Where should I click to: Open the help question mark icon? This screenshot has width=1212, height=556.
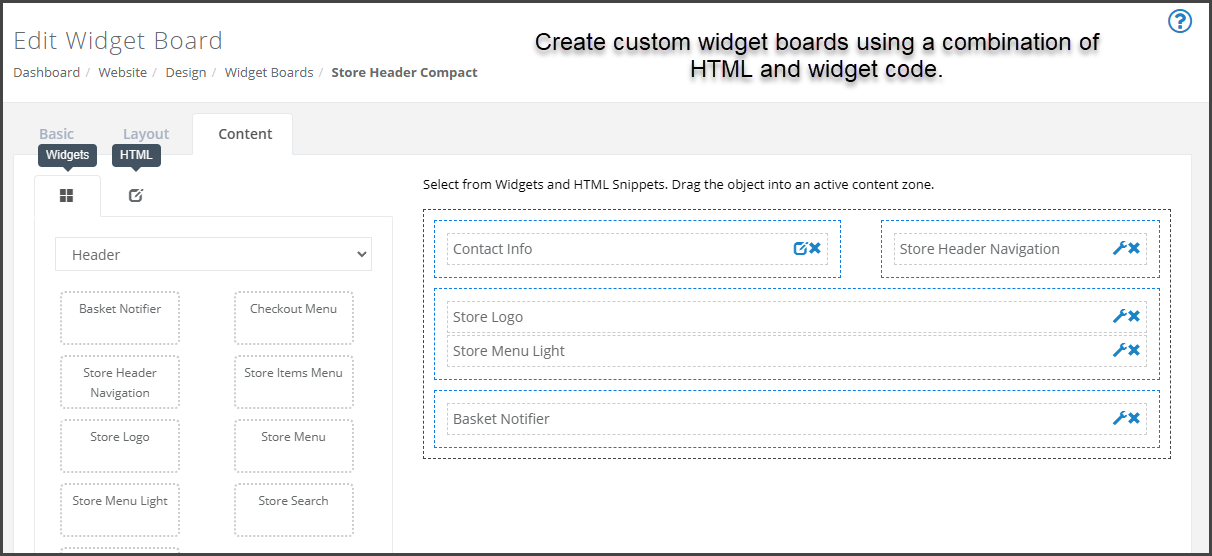click(x=1180, y=21)
